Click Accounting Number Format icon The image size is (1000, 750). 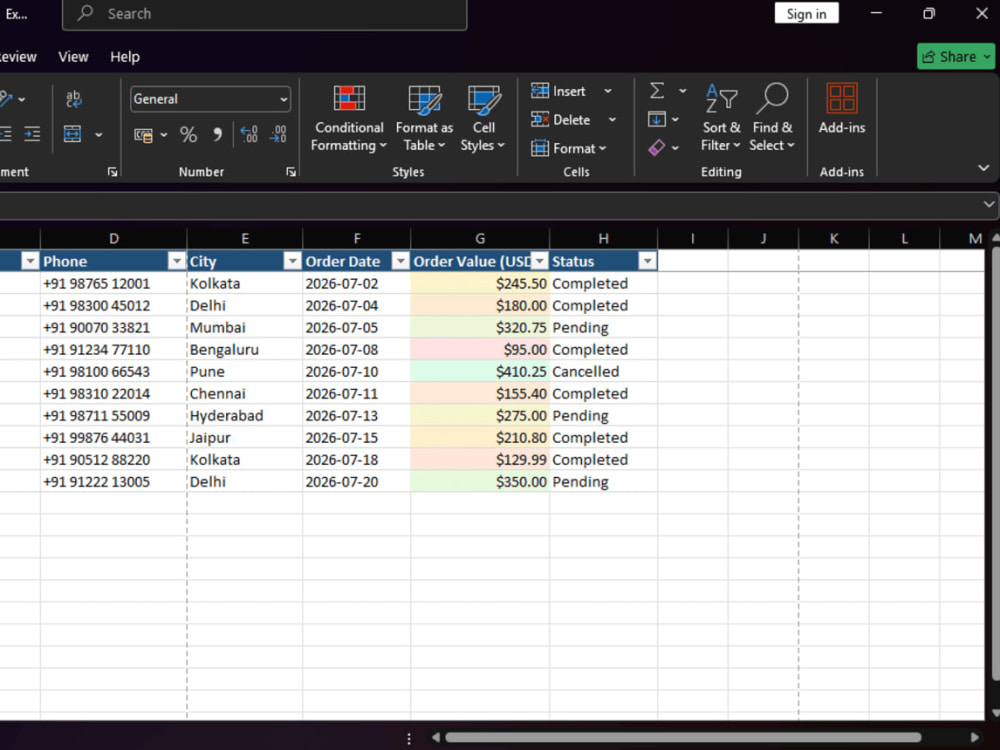pyautogui.click(x=143, y=135)
